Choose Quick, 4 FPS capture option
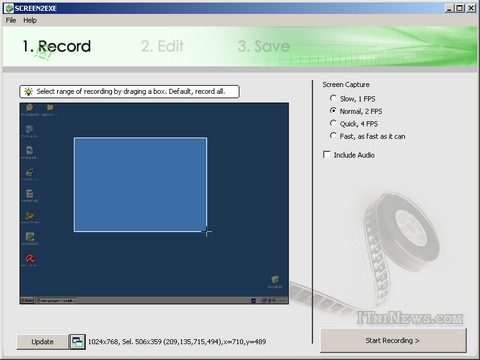480x360 pixels. [354, 124]
